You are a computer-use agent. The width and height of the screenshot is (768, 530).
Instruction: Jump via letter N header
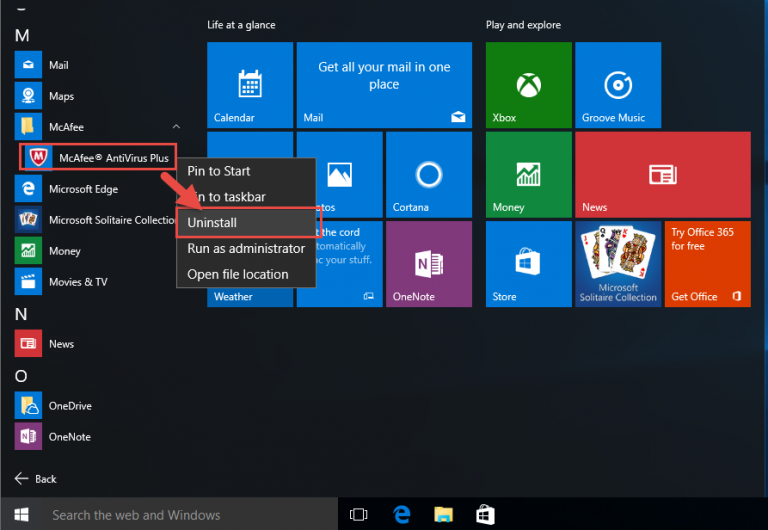(21, 314)
